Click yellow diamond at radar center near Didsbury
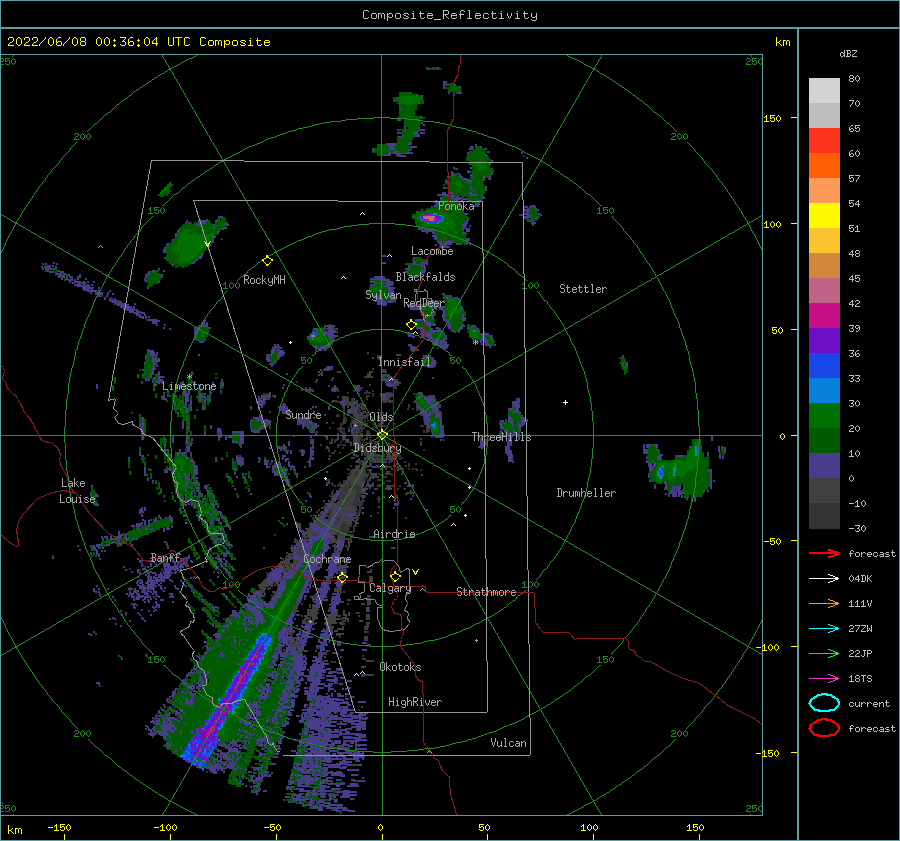The image size is (900, 841). tap(382, 435)
